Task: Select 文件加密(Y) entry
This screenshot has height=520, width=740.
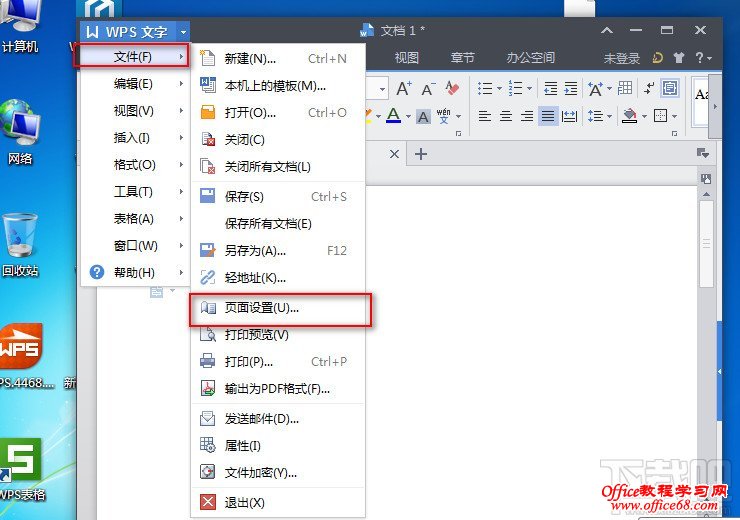Action: (x=278, y=472)
